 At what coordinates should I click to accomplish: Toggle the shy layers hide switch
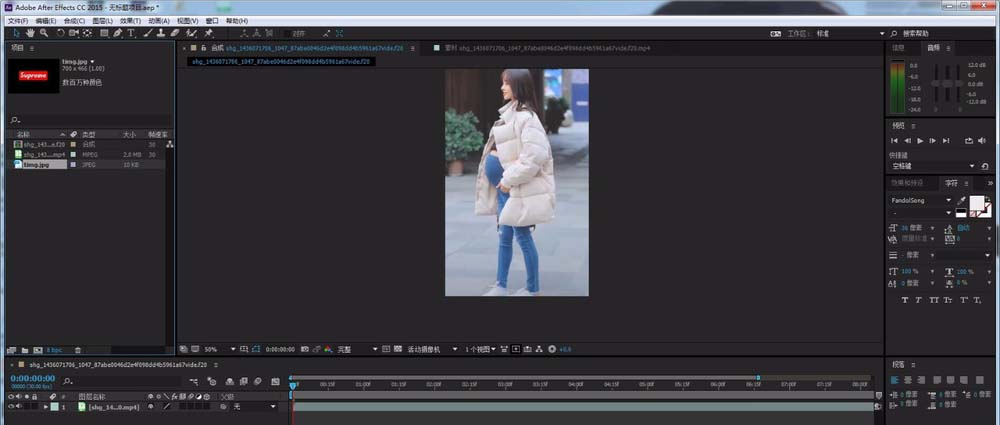pyautogui.click(x=230, y=382)
